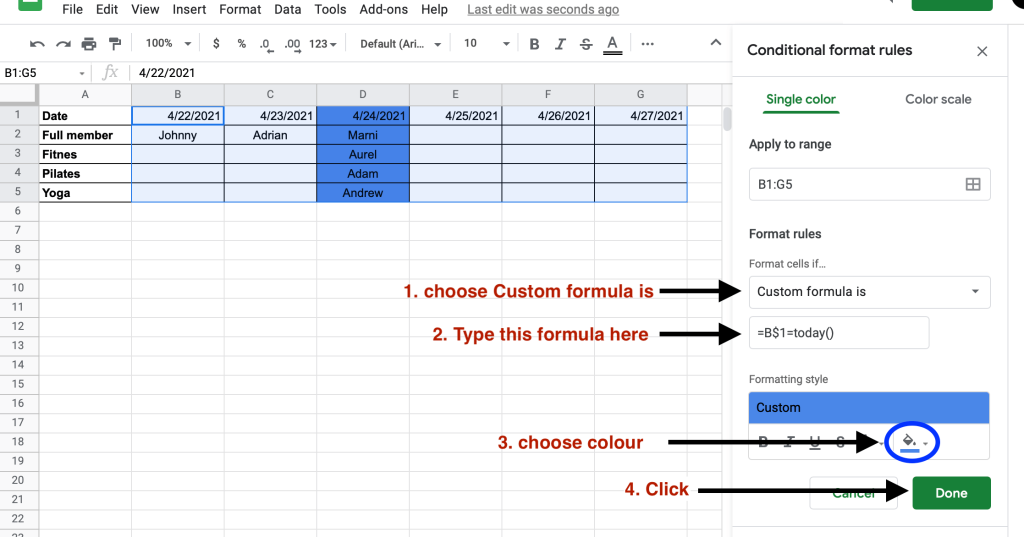Select cell containing Andrew
The width and height of the screenshot is (1024, 537).
[363, 193]
